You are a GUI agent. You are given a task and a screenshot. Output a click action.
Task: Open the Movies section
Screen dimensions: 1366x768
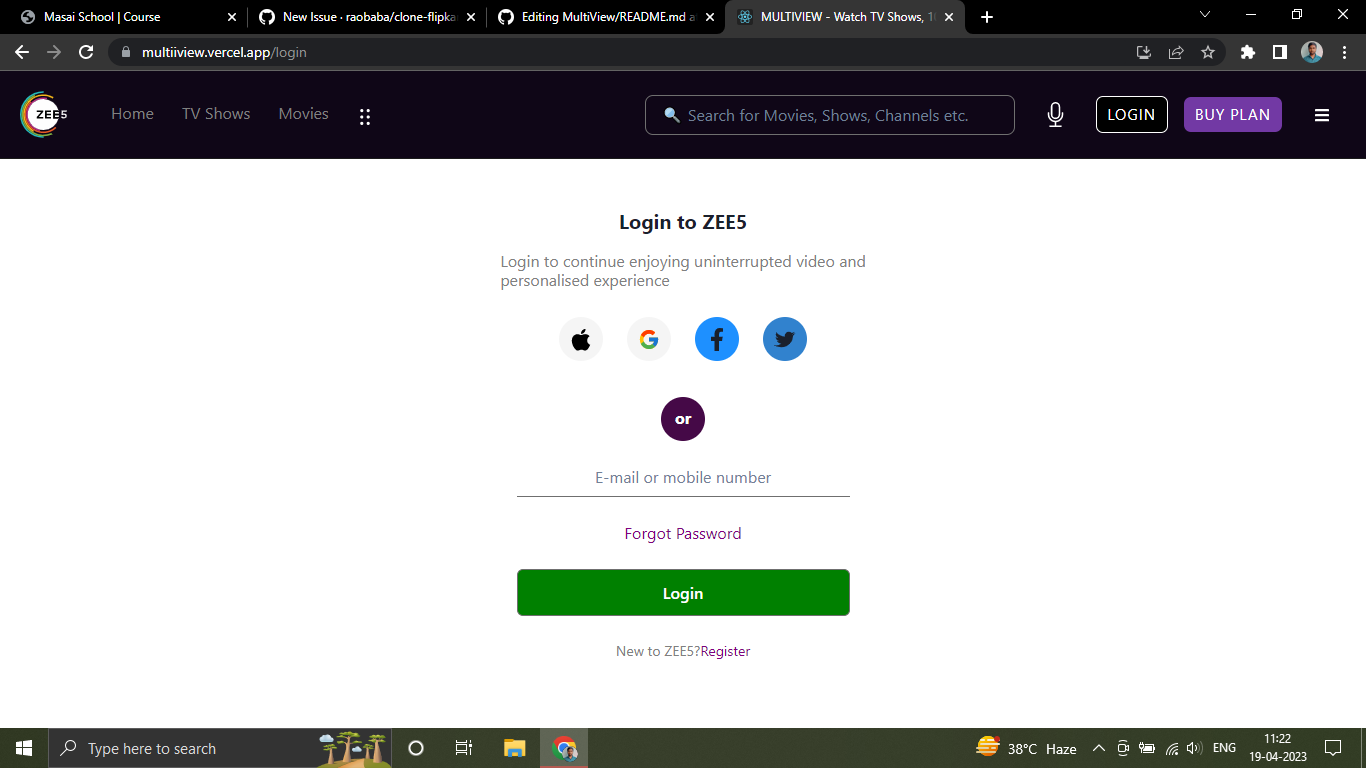(x=303, y=114)
